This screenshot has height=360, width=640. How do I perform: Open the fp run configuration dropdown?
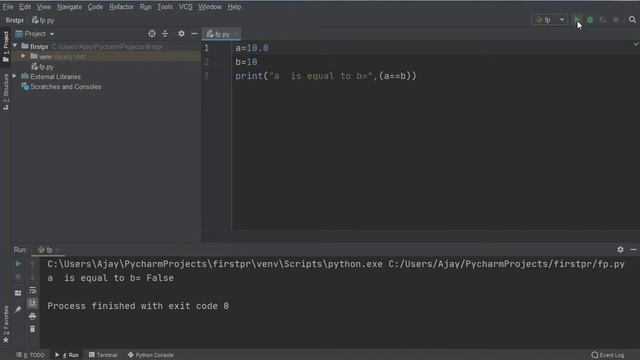[550, 20]
